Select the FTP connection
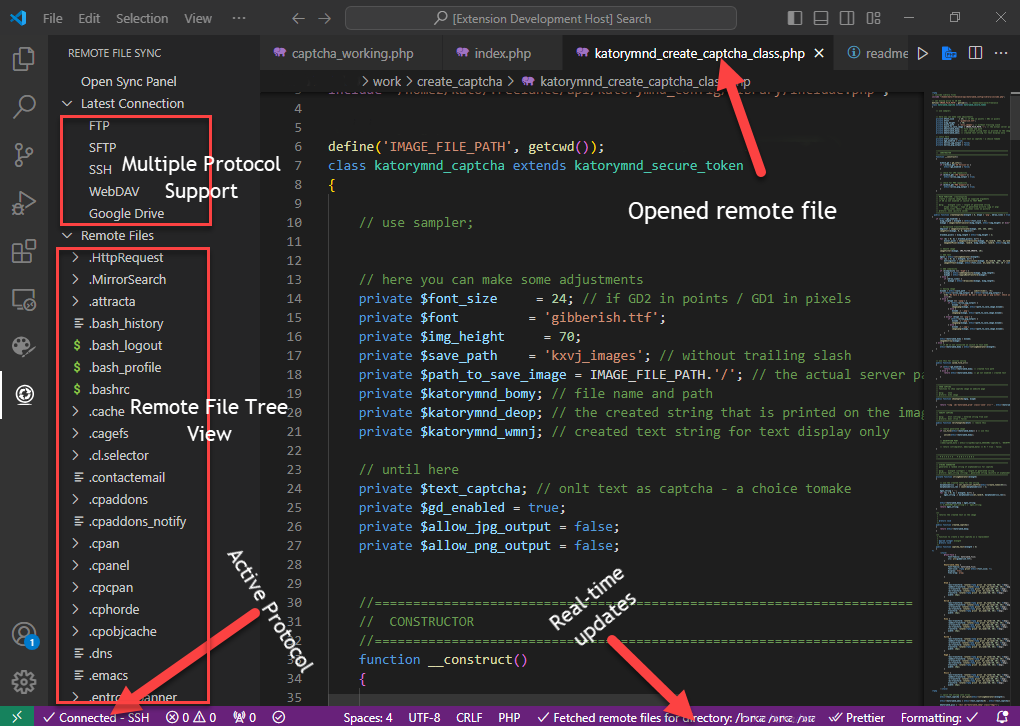This screenshot has height=726, width=1020. [99, 126]
